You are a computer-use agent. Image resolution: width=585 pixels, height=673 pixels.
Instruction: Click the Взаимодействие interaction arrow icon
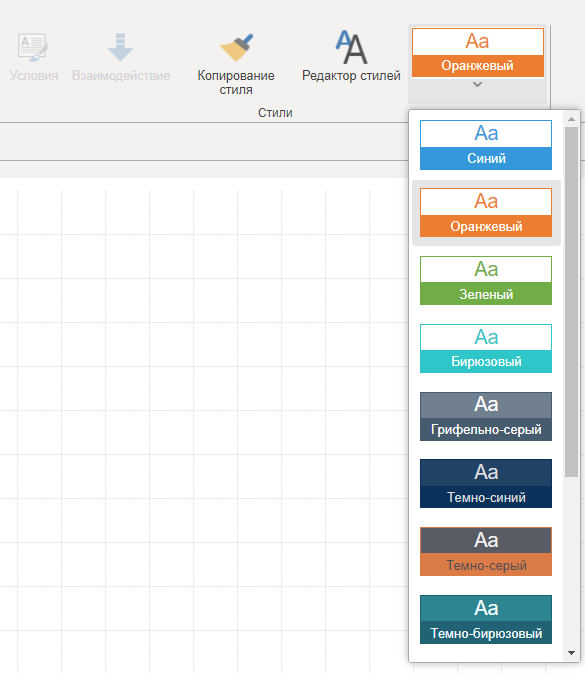click(x=120, y=47)
